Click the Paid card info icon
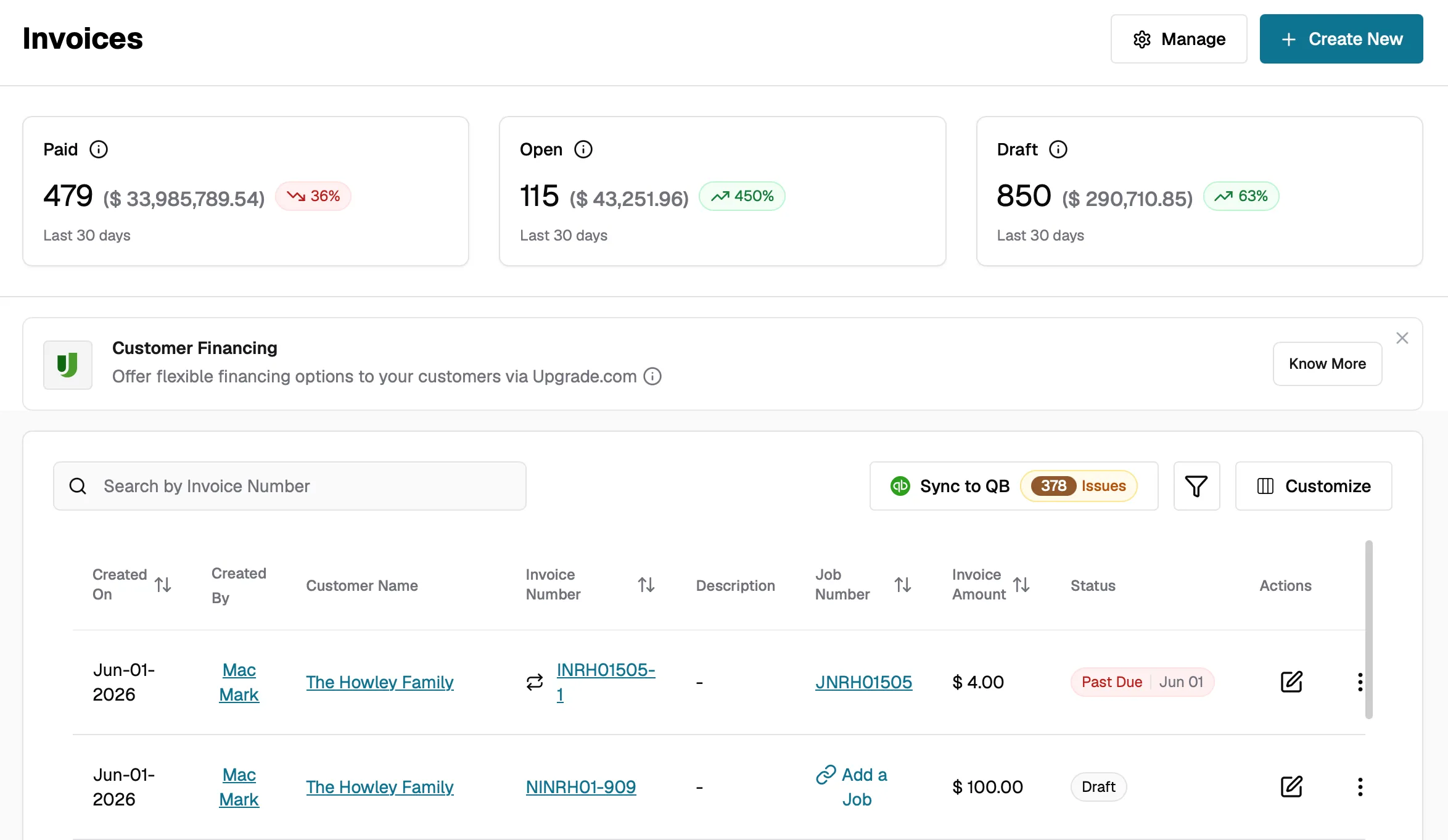1448x840 pixels. [x=99, y=149]
